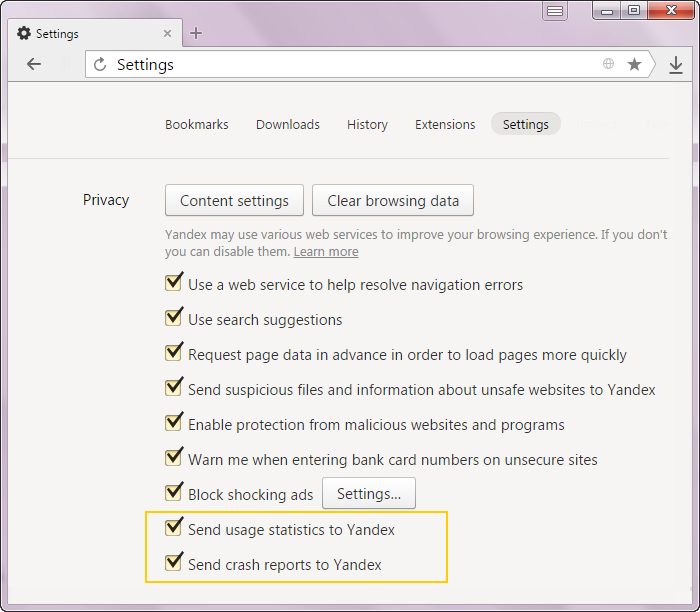Open a new tab with the plus icon
This screenshot has width=700, height=612.
click(x=196, y=33)
